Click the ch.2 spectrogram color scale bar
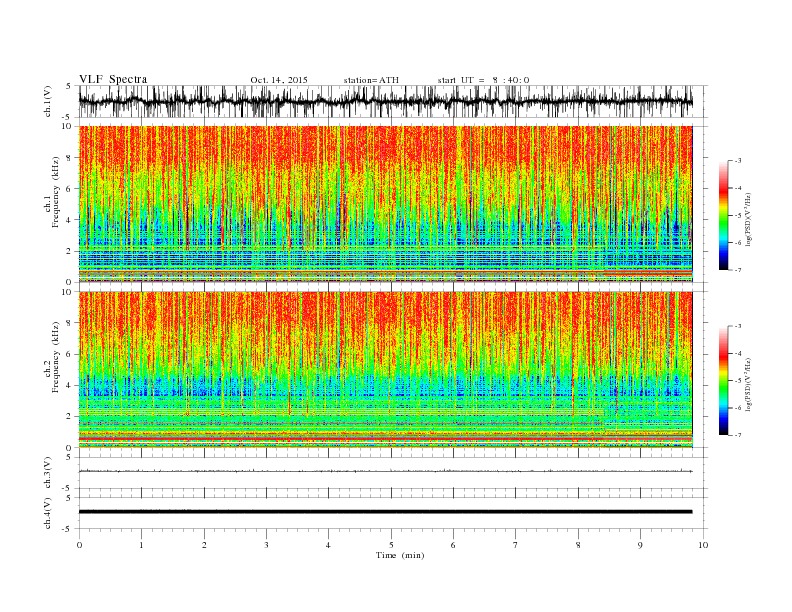This screenshot has height=612, width=792. coord(723,380)
